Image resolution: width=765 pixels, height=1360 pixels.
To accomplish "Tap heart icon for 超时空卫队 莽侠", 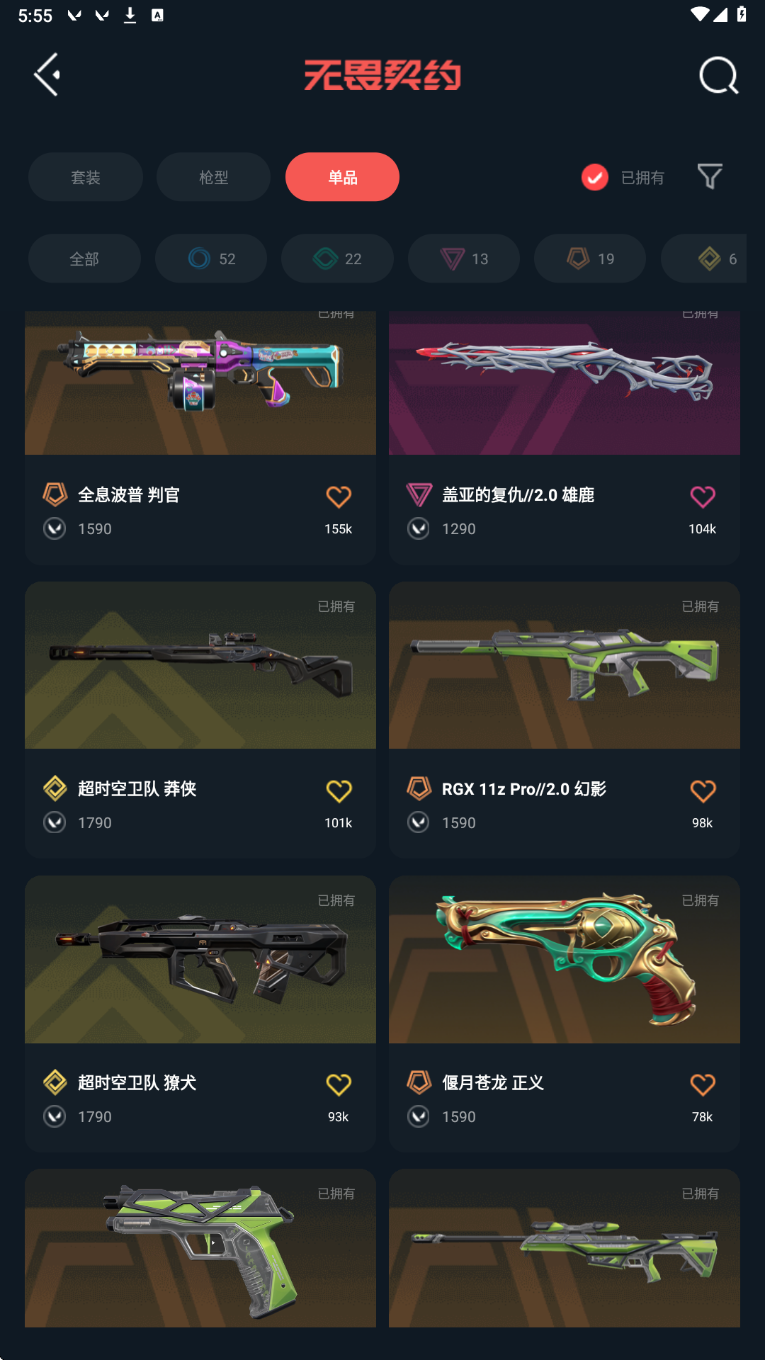I will pyautogui.click(x=339, y=790).
